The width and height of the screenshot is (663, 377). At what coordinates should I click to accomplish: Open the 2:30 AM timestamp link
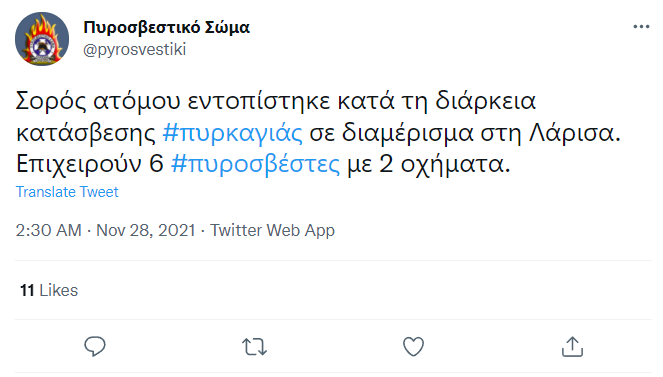(49, 230)
